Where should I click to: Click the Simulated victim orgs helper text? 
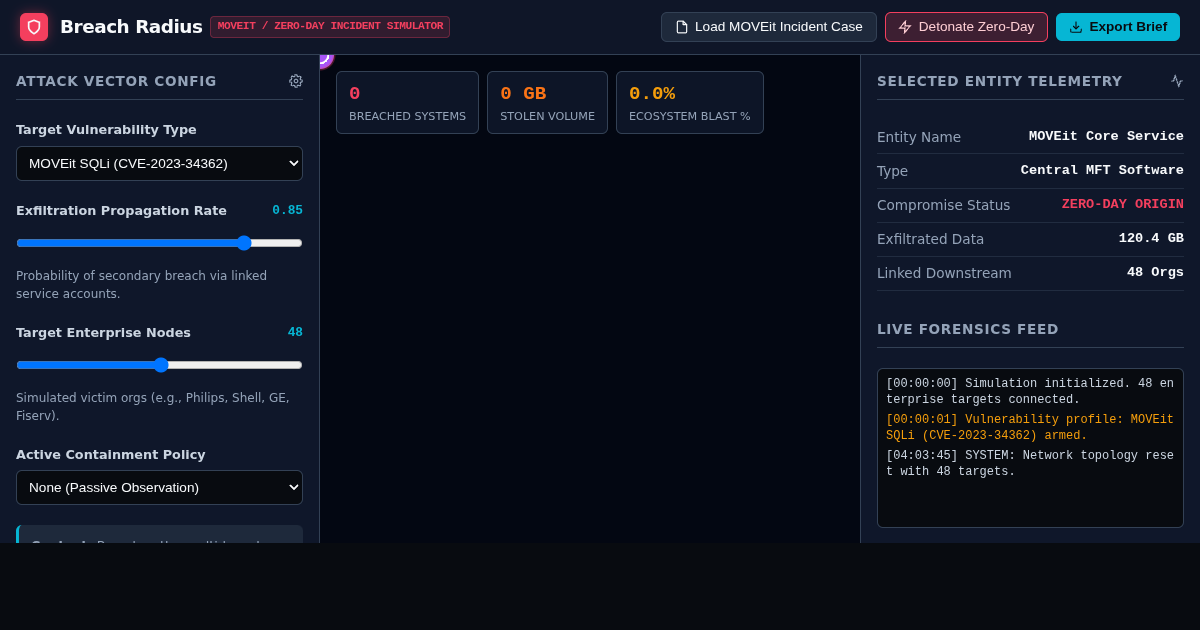[x=153, y=407]
